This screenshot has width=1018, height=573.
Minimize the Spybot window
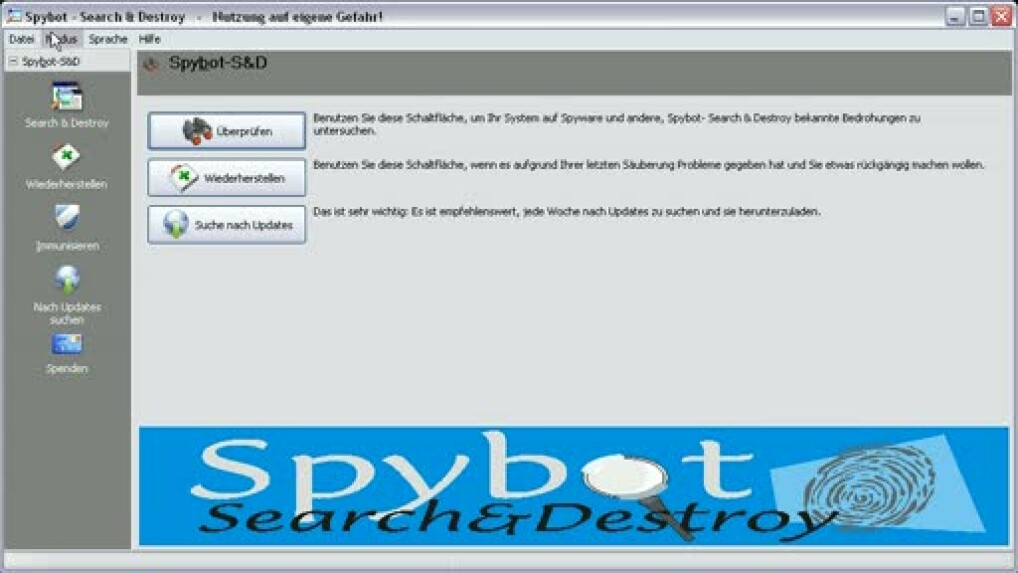coord(955,16)
